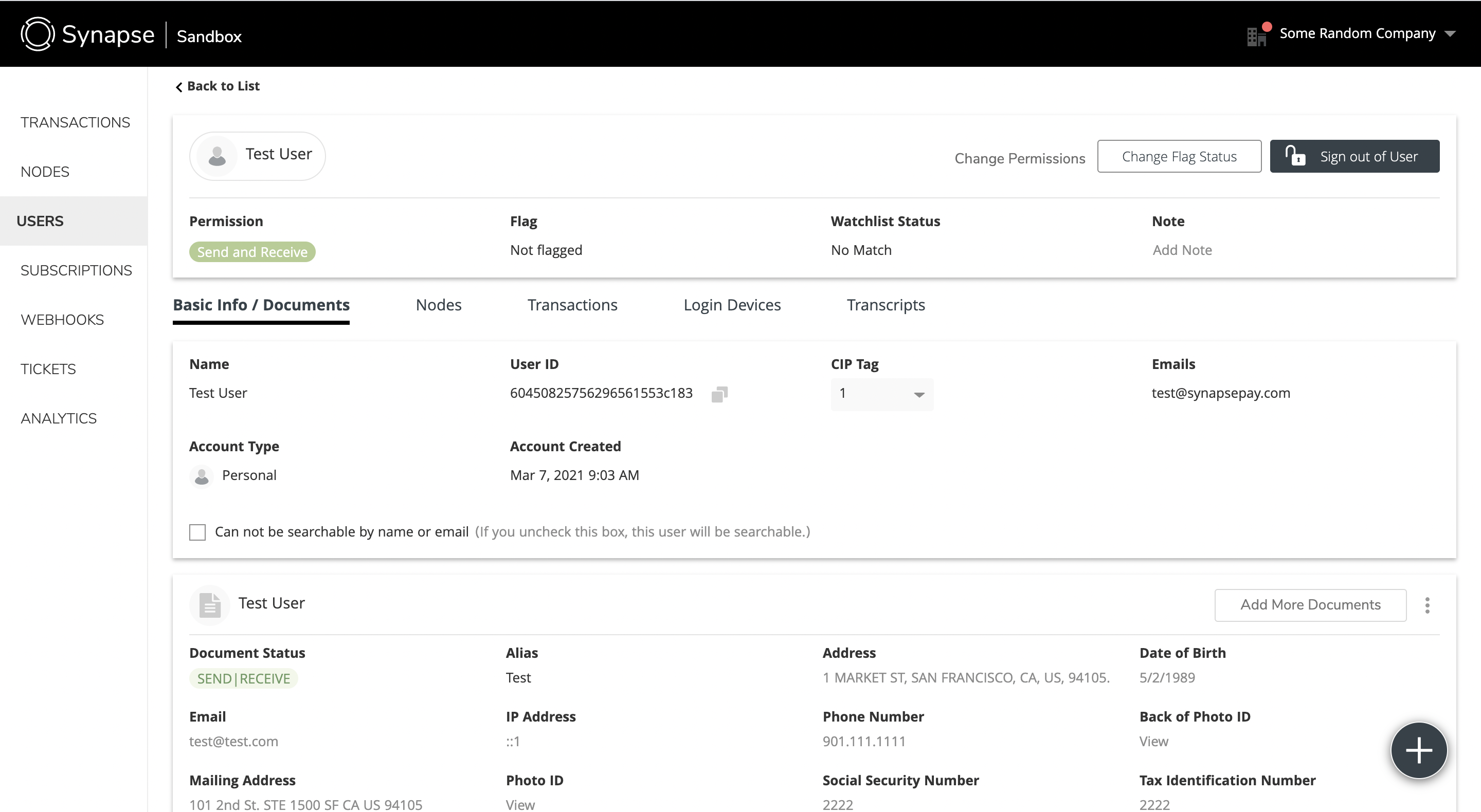The image size is (1481, 812).
Task: Switch to the Nodes tab
Action: [x=438, y=305]
